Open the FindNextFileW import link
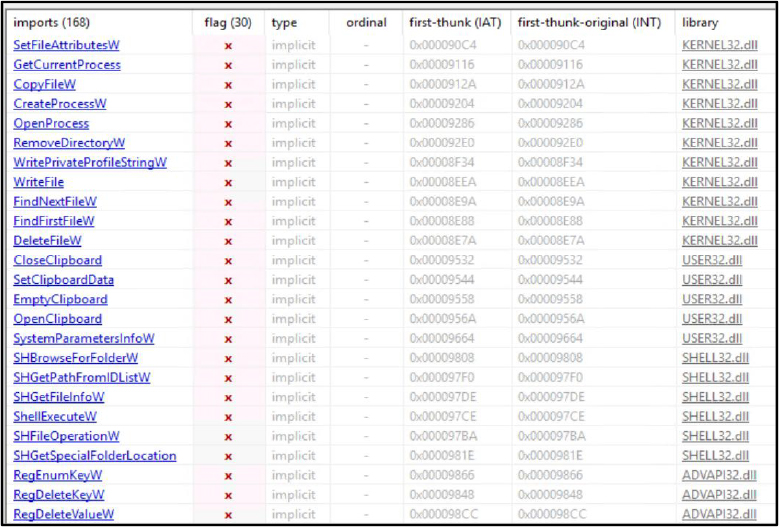Screen dimensions: 779x527 (x=55, y=202)
